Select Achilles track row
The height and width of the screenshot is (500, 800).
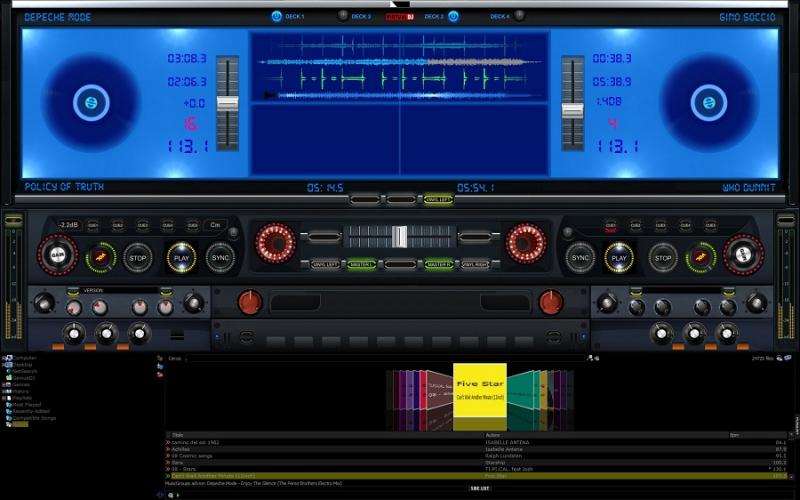coord(476,449)
